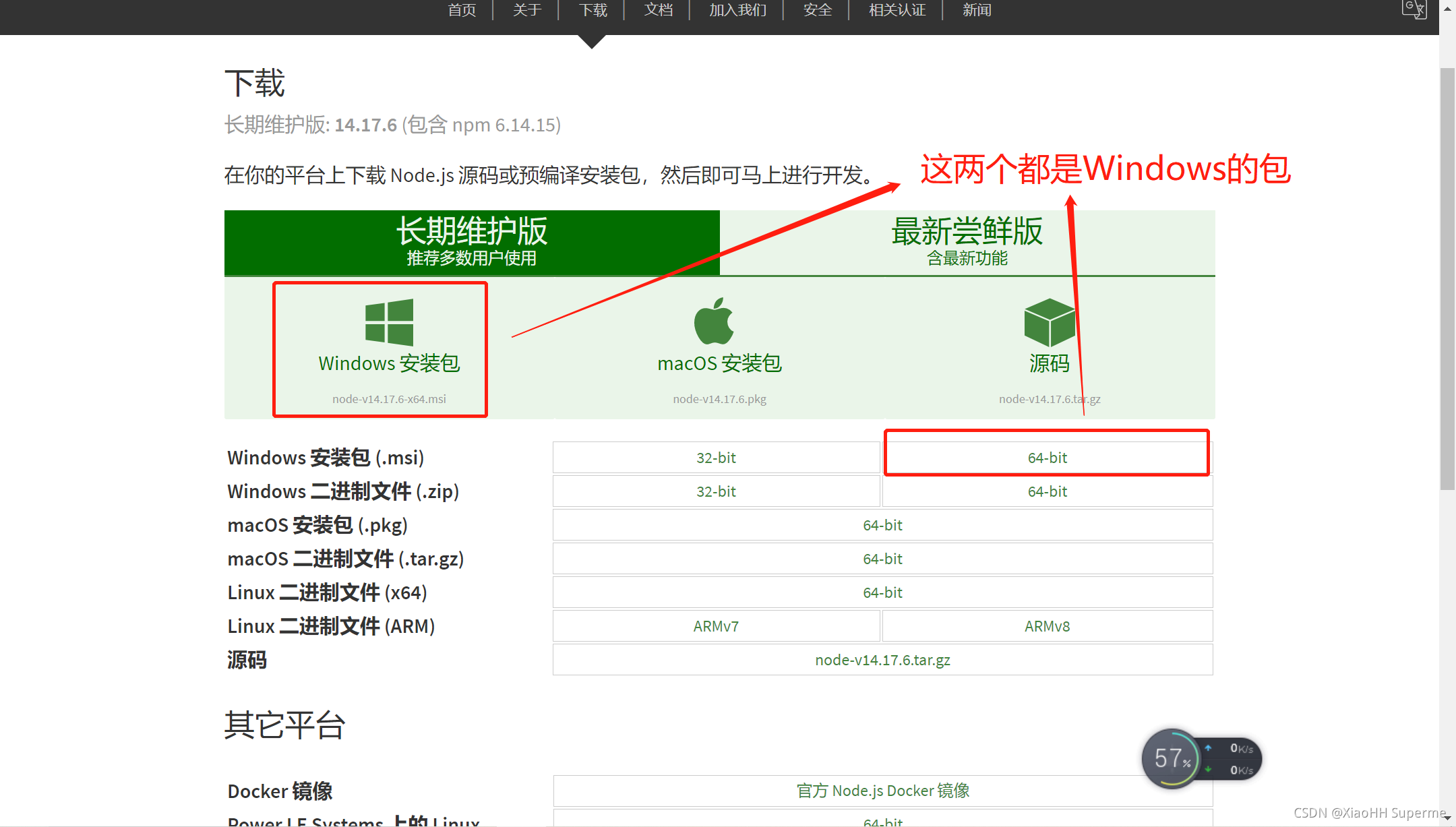Open the 新闻 nav menu item
The image size is (1456, 827).
pyautogui.click(x=977, y=10)
